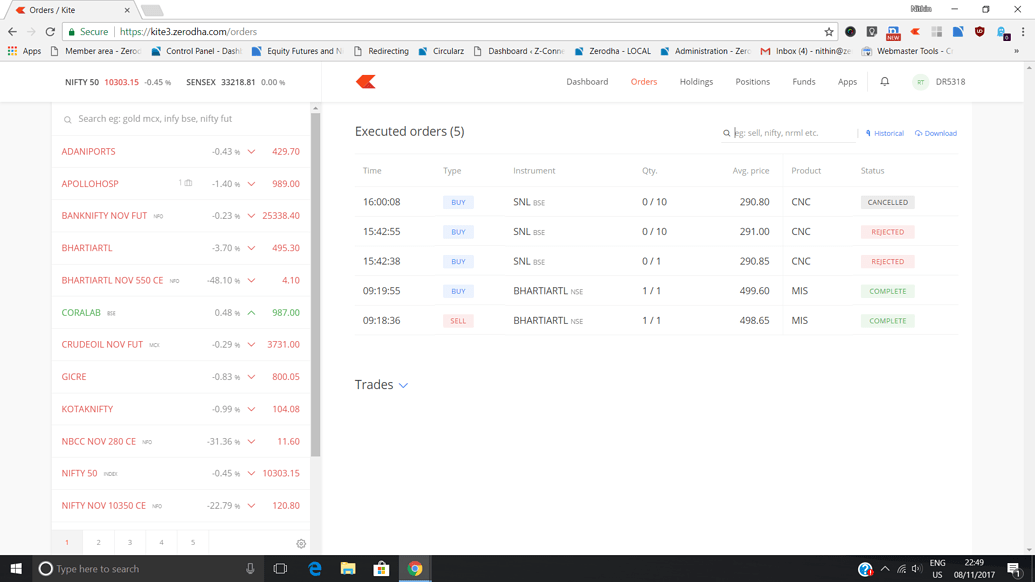1035x582 pixels.
Task: Bookmark the page using the star icon
Action: point(828,31)
